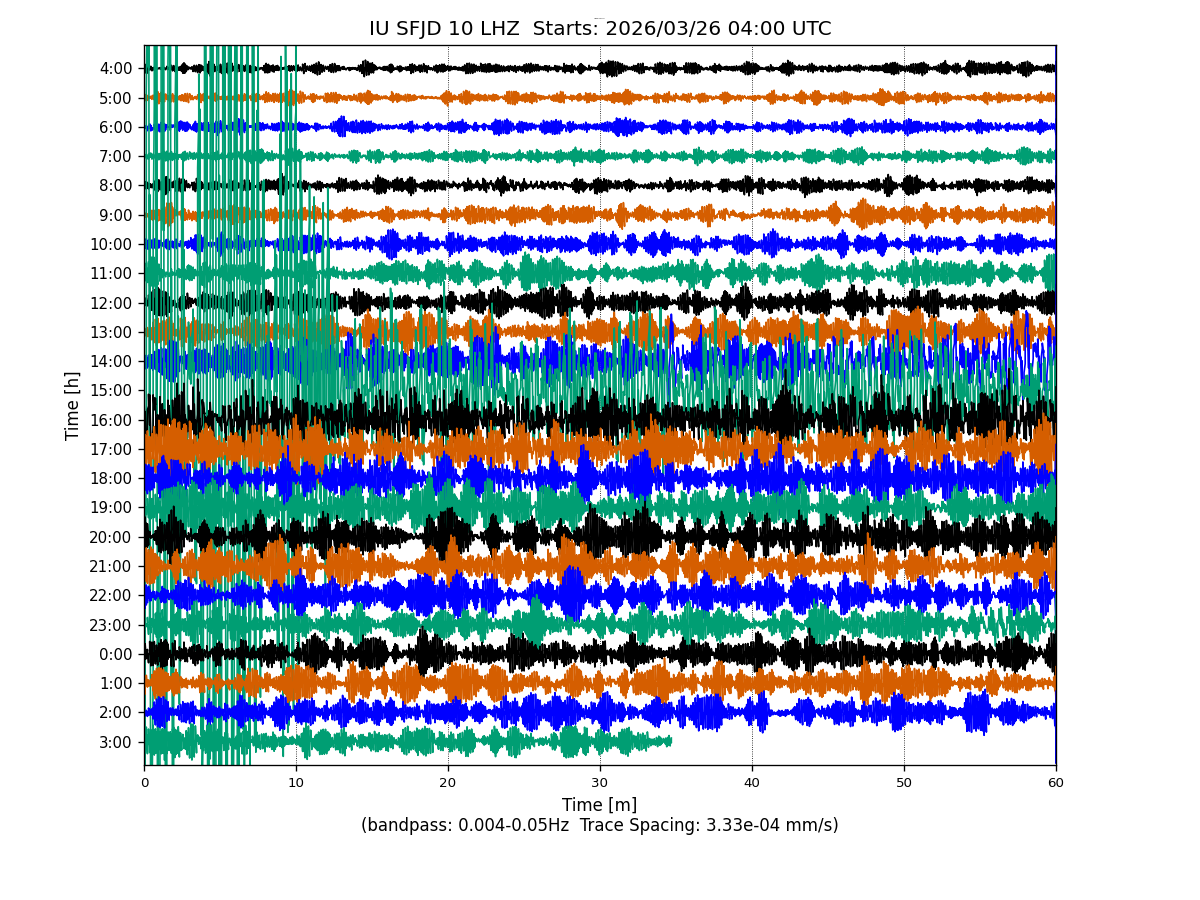The height and width of the screenshot is (900, 1200).
Task: Click the 7:00 hour label on y-axis
Action: 116,157
